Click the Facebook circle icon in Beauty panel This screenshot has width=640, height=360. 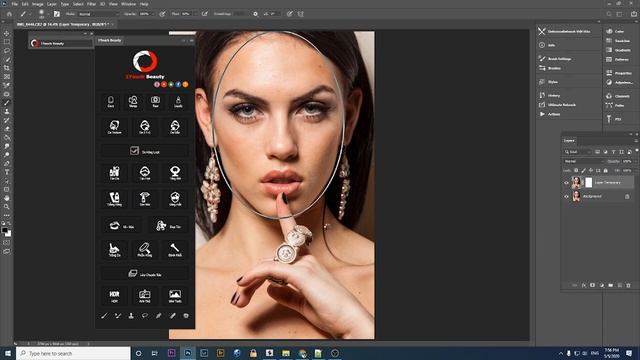click(x=178, y=84)
